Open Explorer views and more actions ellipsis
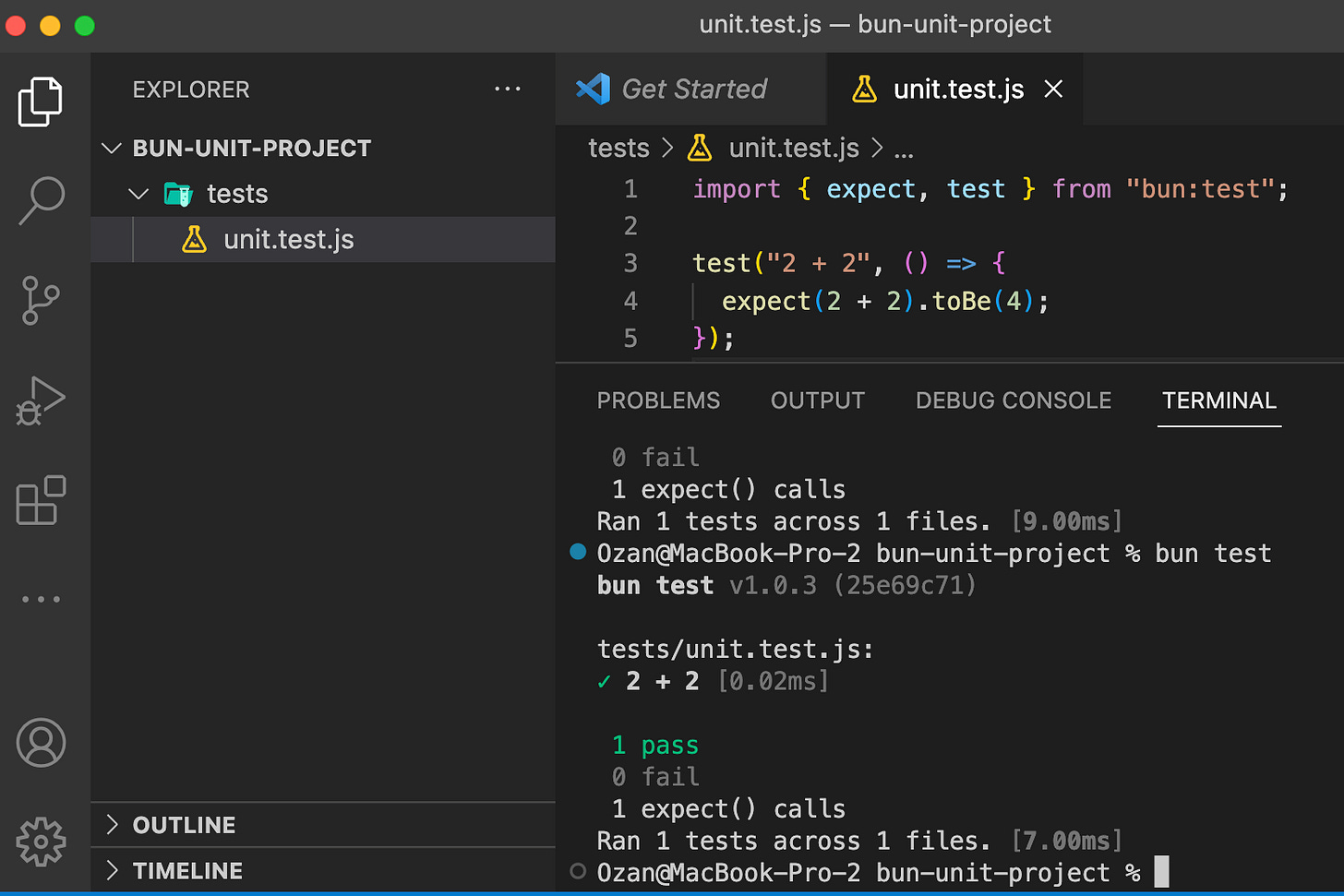 pos(508,89)
